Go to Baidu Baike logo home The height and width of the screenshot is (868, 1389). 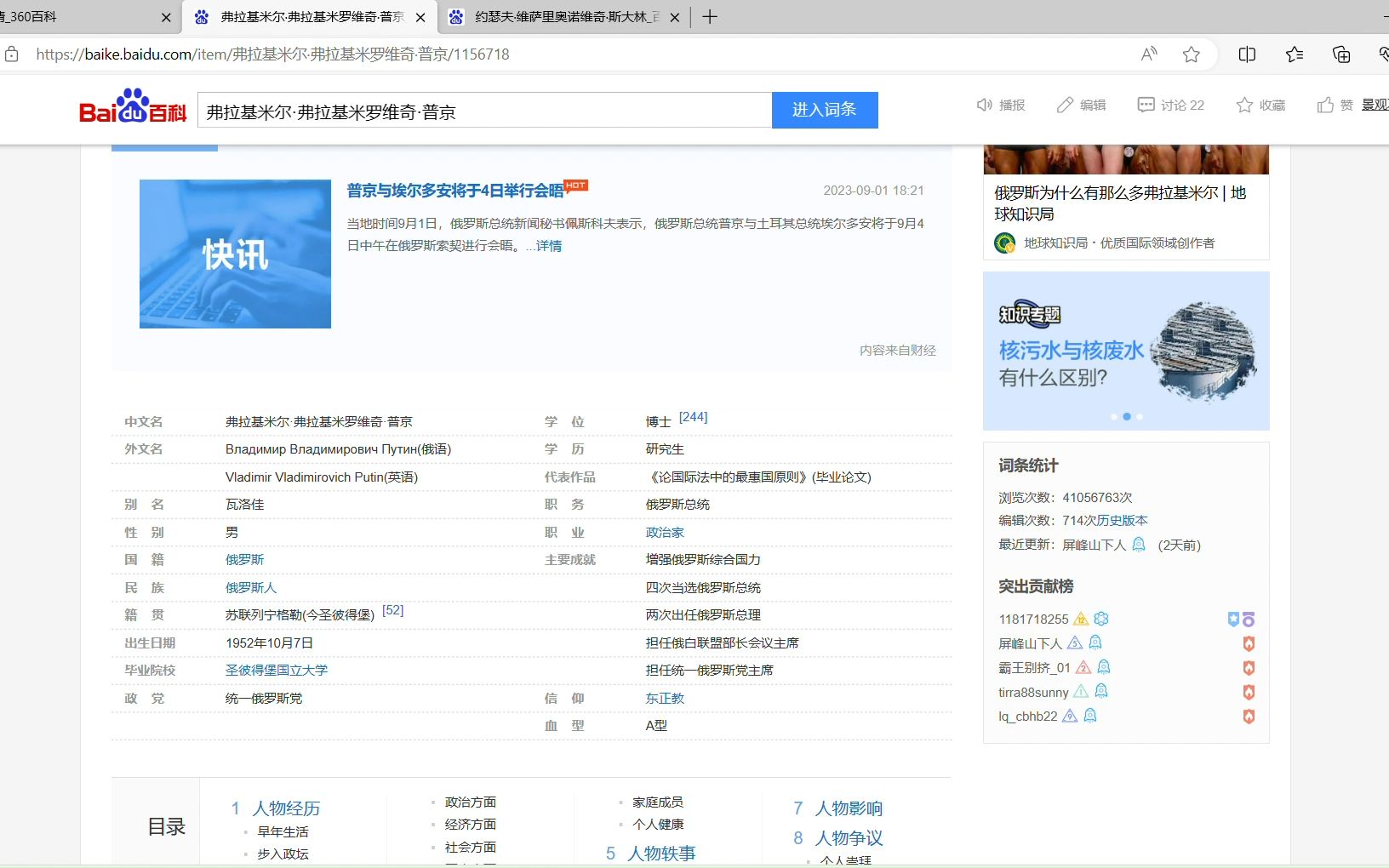click(132, 106)
